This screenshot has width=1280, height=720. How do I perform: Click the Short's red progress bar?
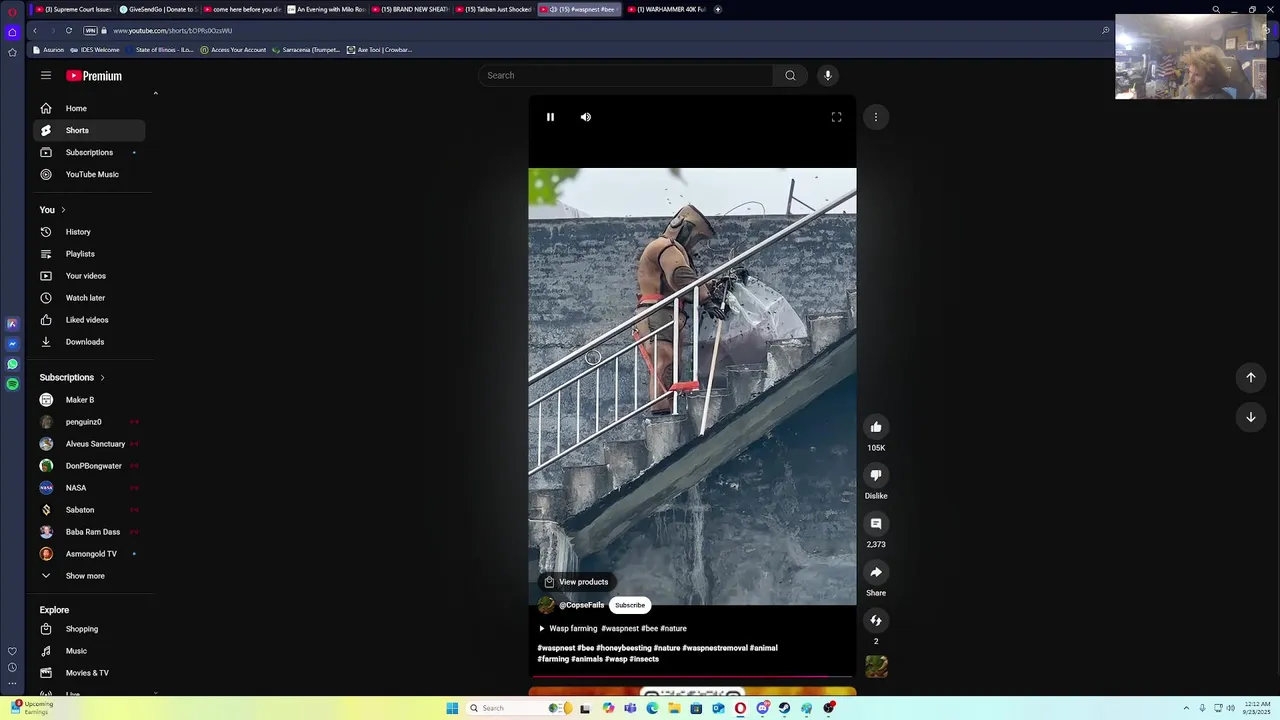(692, 677)
